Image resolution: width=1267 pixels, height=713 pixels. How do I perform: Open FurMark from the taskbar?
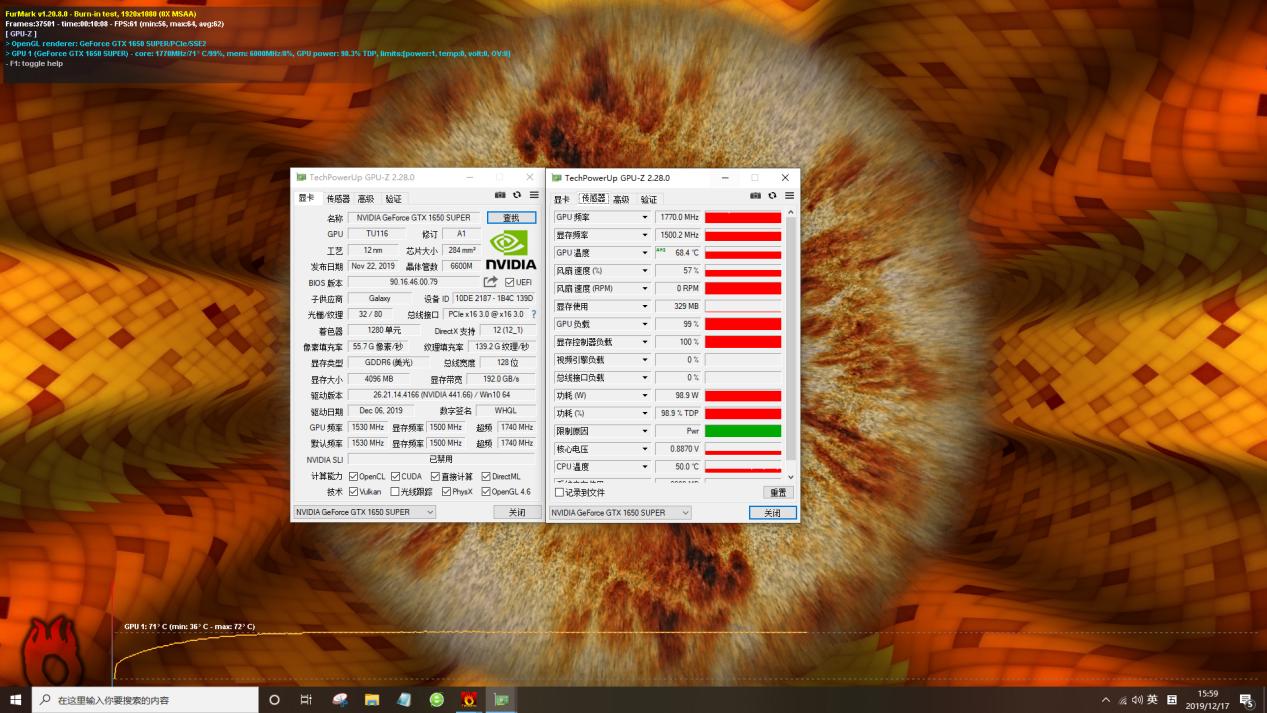click(469, 699)
